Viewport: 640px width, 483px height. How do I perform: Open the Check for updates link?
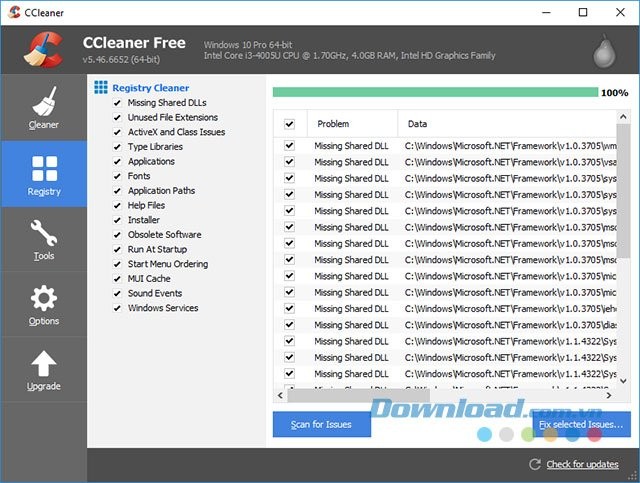pos(582,464)
